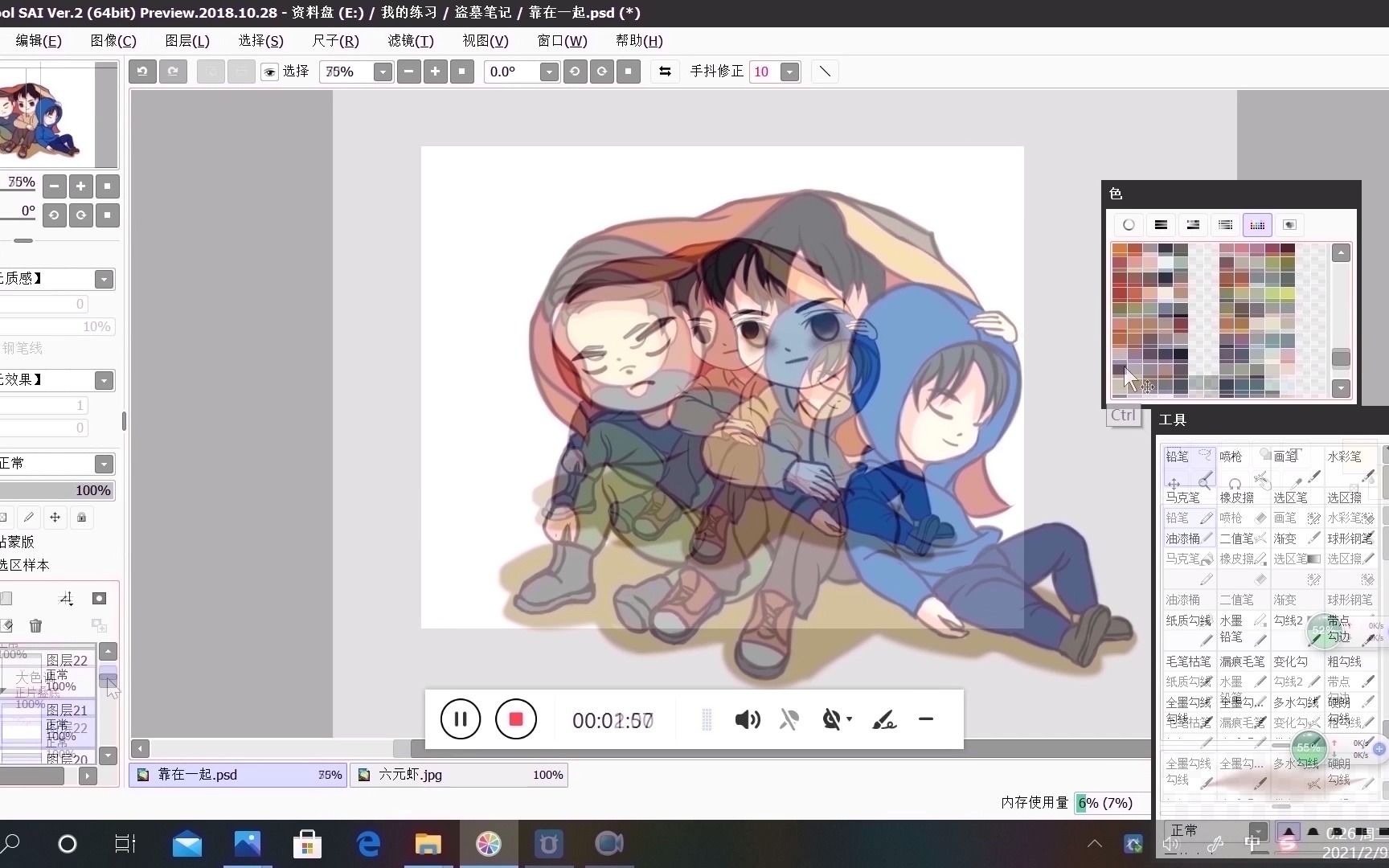
Task: Pick the orange swatch at the palette's top-left
Action: coord(1119,250)
